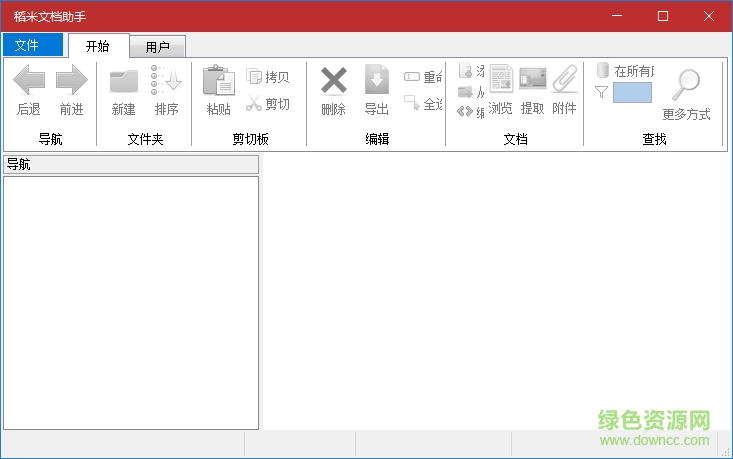
Task: Click the funnel filter icon
Action: click(602, 92)
